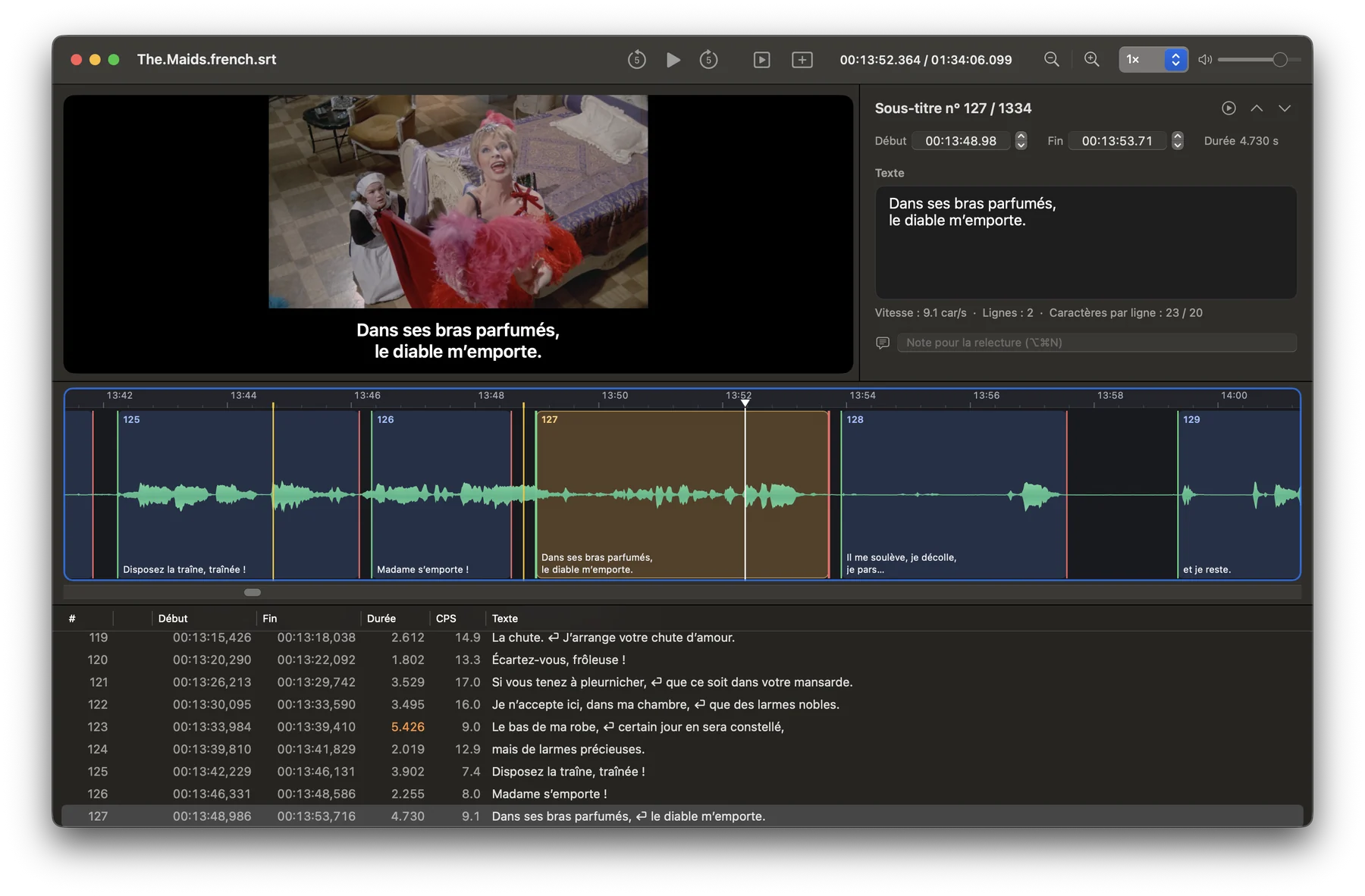Screen dimensions: 1365x896
Task: Select row 120 'Écartez-vous, frôleuse !'
Action: (682, 660)
